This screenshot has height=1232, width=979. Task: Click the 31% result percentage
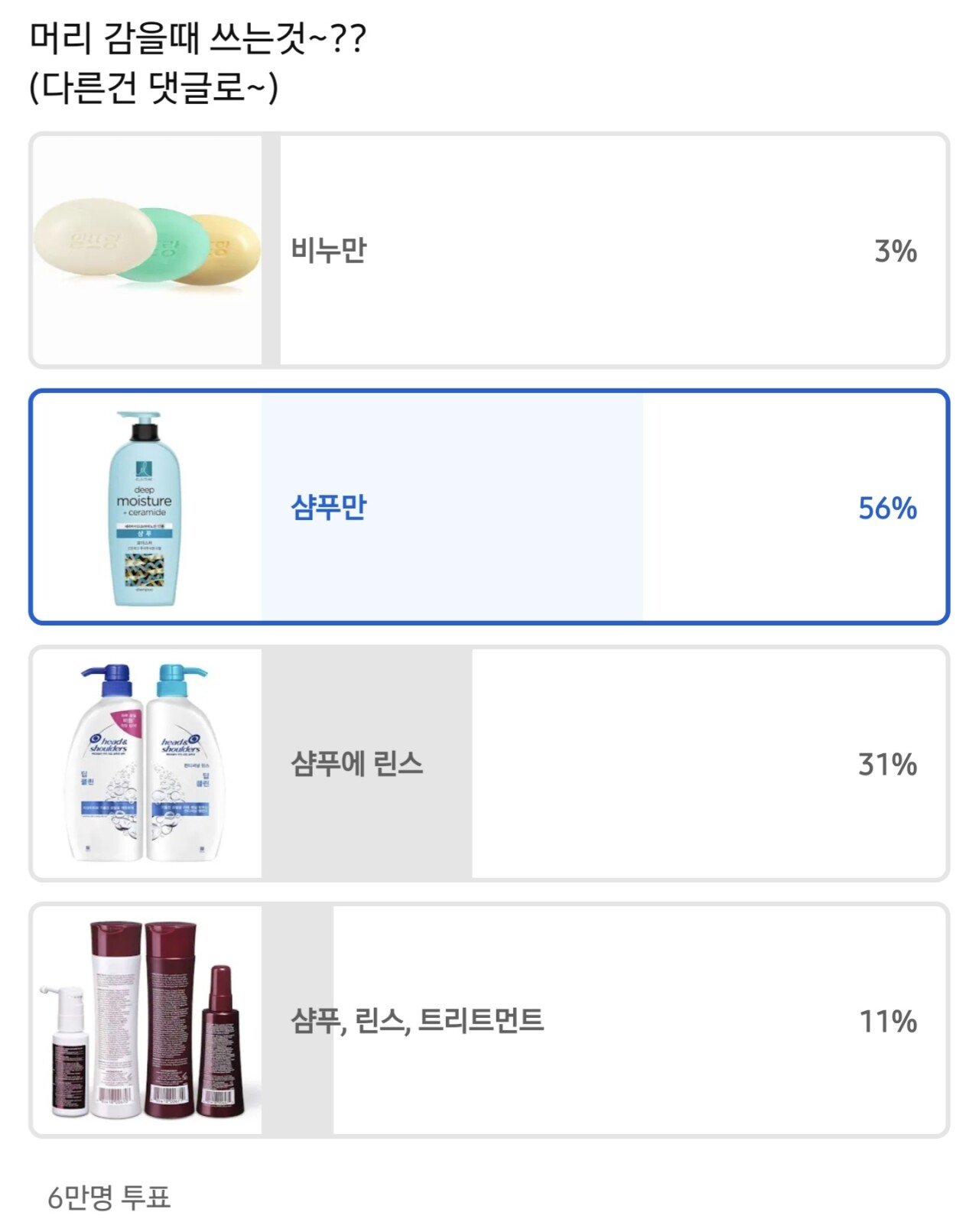pos(887,764)
